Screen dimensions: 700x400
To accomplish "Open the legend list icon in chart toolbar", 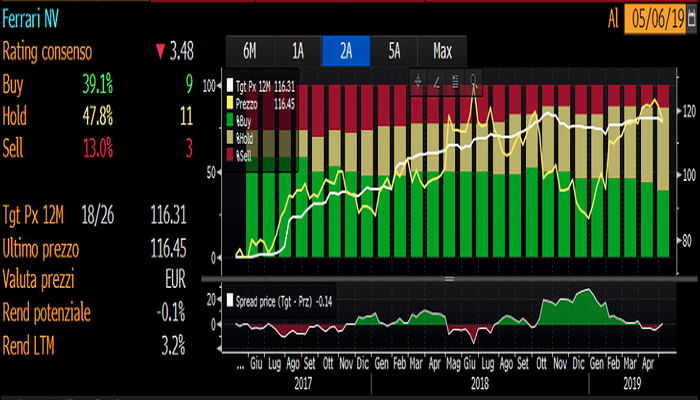I will pos(455,81).
